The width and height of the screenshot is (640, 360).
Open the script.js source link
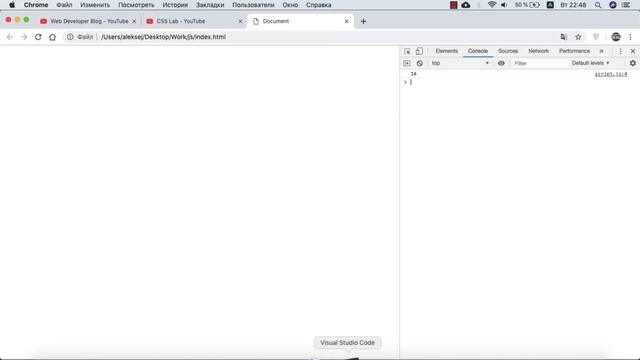point(611,74)
